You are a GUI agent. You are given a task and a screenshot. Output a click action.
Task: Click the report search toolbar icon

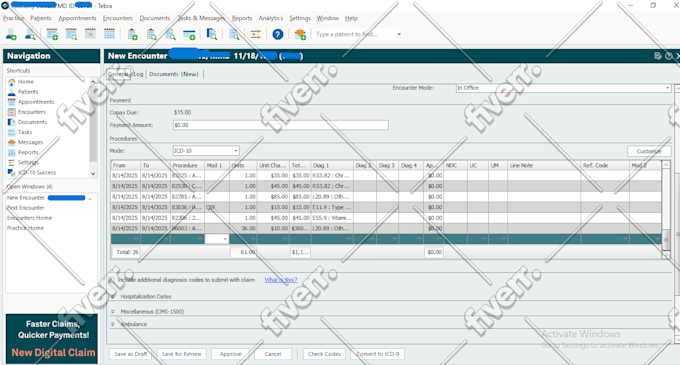pos(234,34)
